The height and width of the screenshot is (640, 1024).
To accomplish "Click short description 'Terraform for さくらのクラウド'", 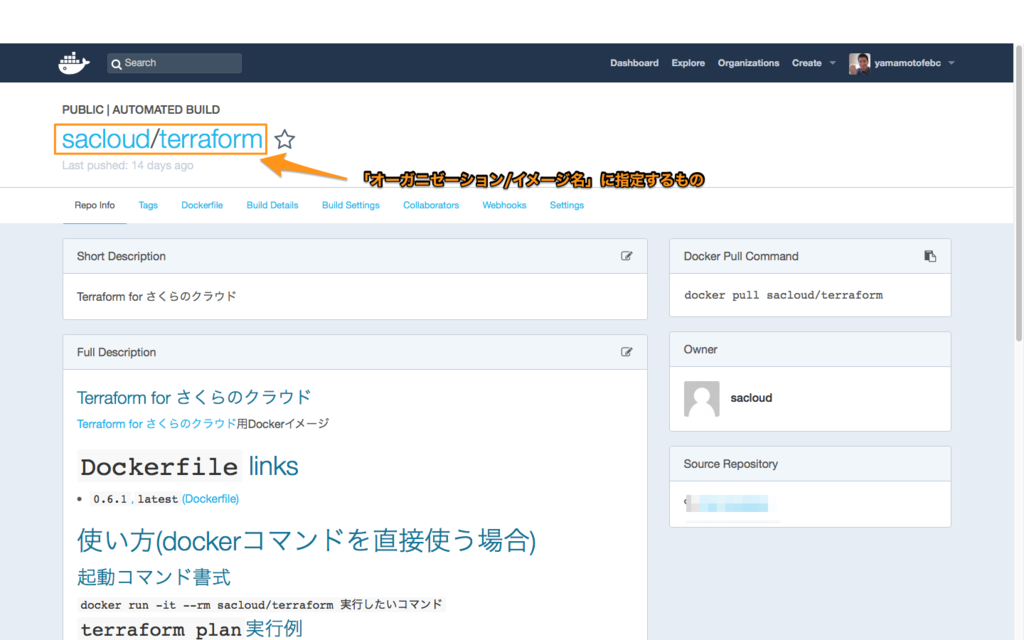I will coord(157,296).
